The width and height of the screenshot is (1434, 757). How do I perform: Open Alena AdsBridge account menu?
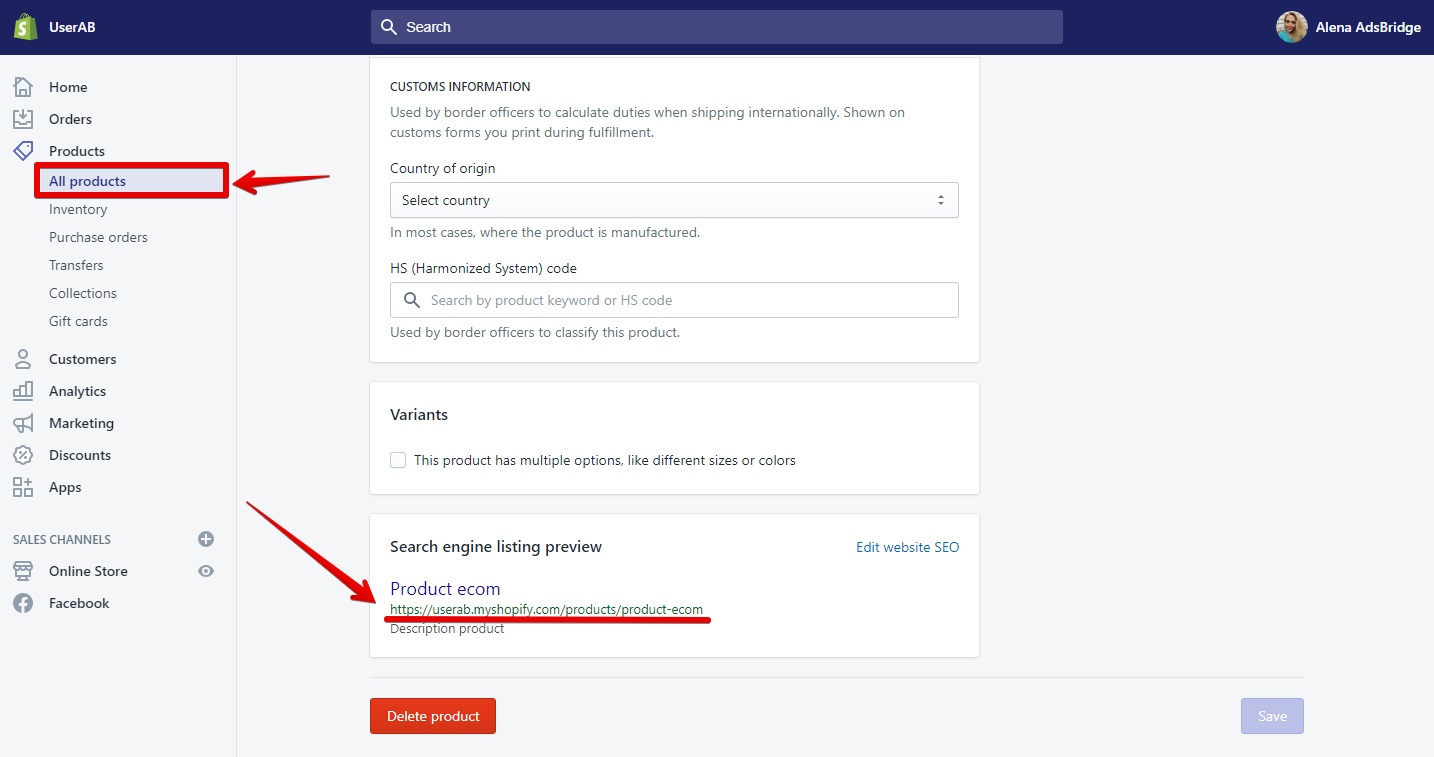coord(1348,27)
